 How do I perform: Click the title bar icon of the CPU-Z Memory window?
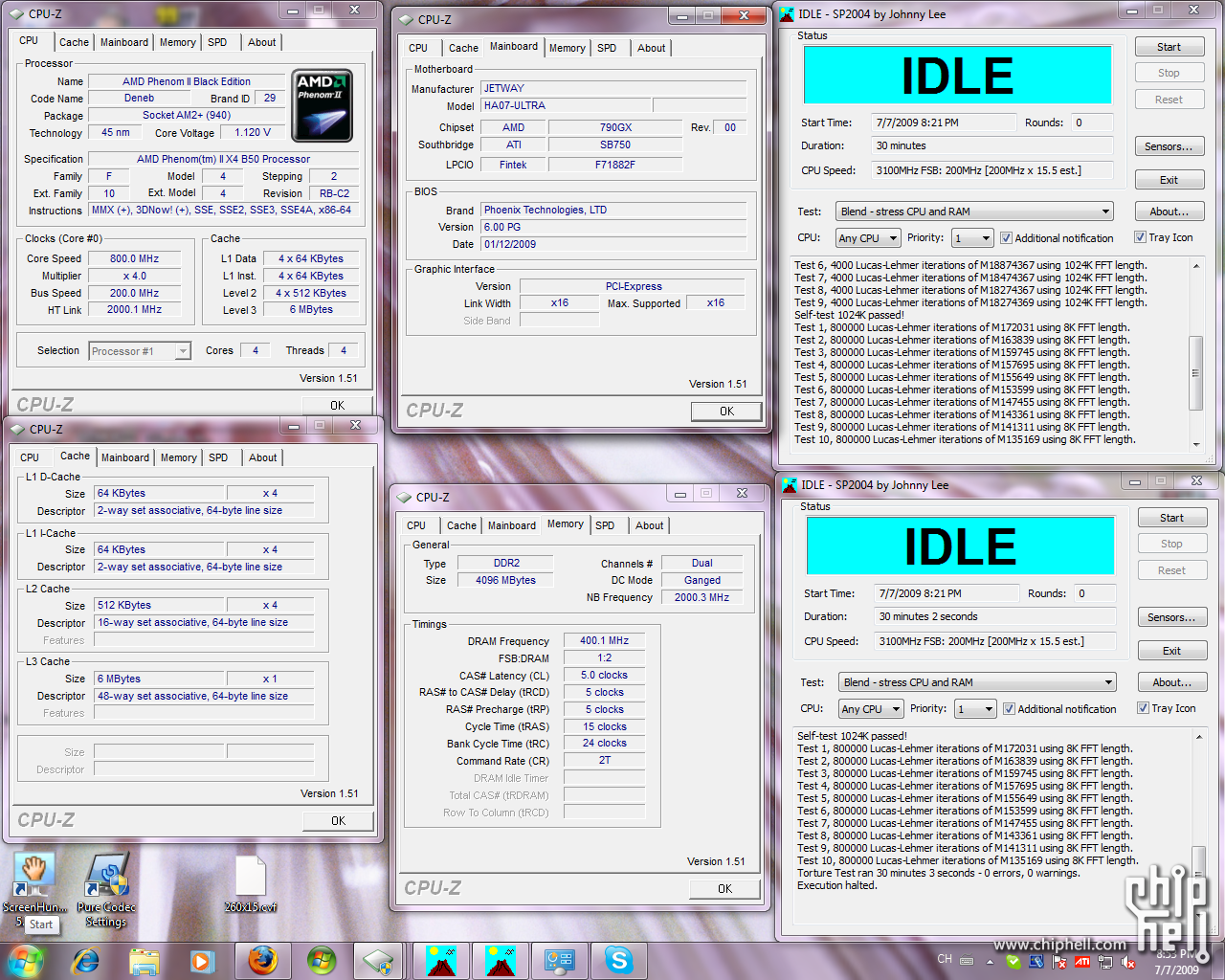[x=403, y=497]
